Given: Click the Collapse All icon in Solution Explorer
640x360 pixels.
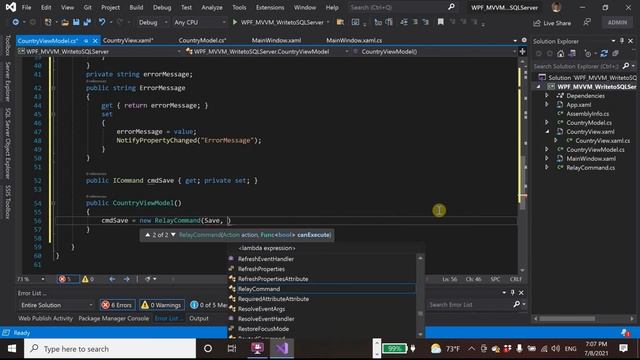Looking at the screenshot, I should (x=616, y=53).
